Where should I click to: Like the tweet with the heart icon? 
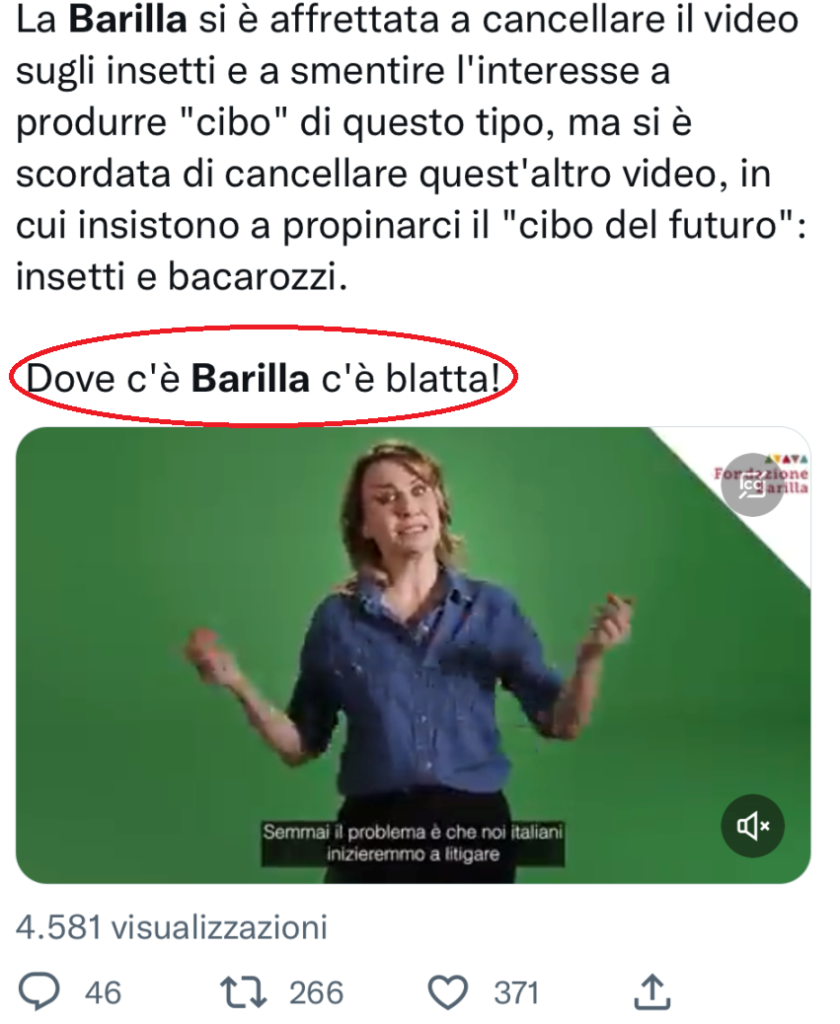[x=447, y=992]
